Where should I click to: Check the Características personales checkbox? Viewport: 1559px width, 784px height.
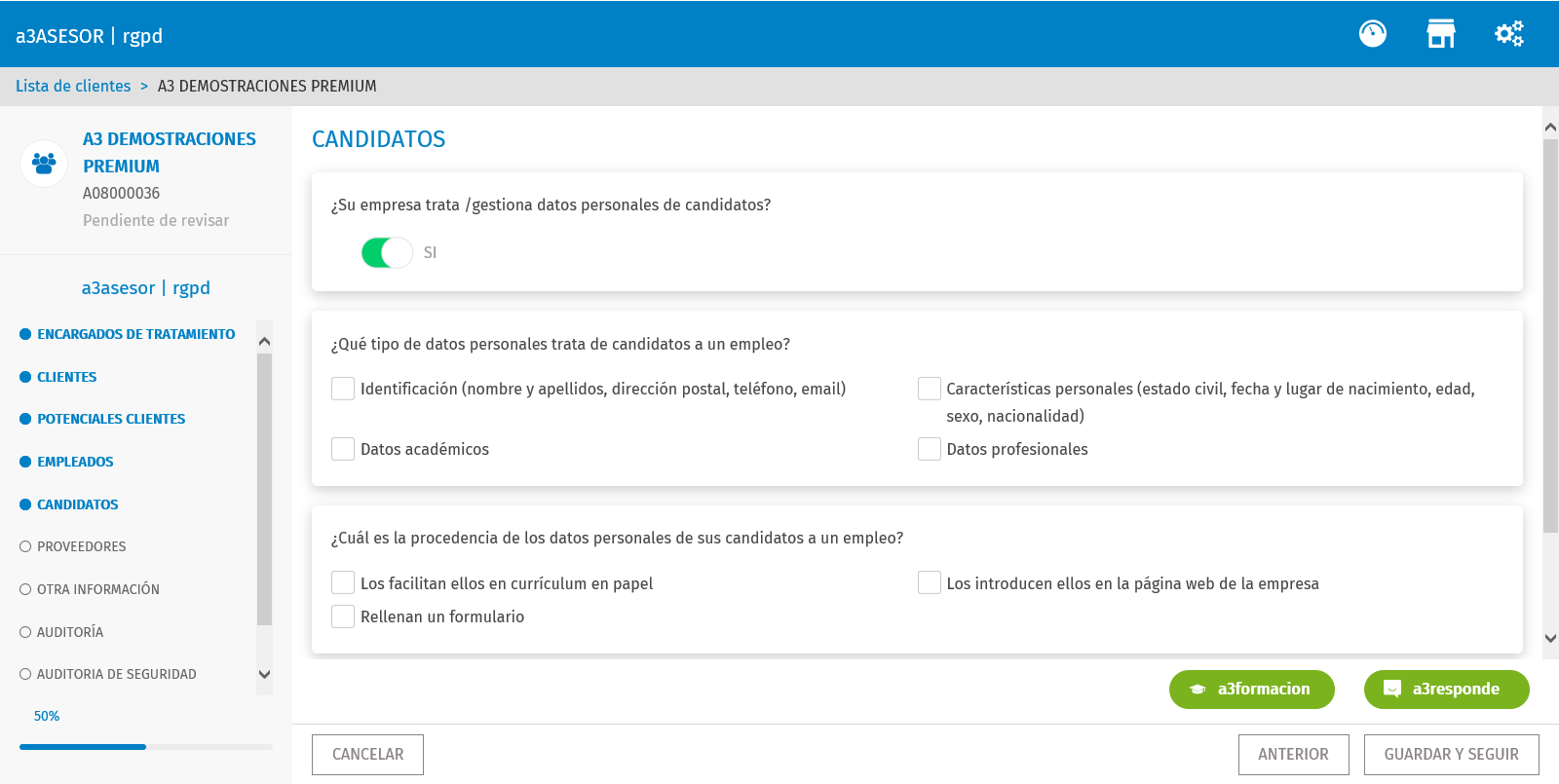point(930,389)
